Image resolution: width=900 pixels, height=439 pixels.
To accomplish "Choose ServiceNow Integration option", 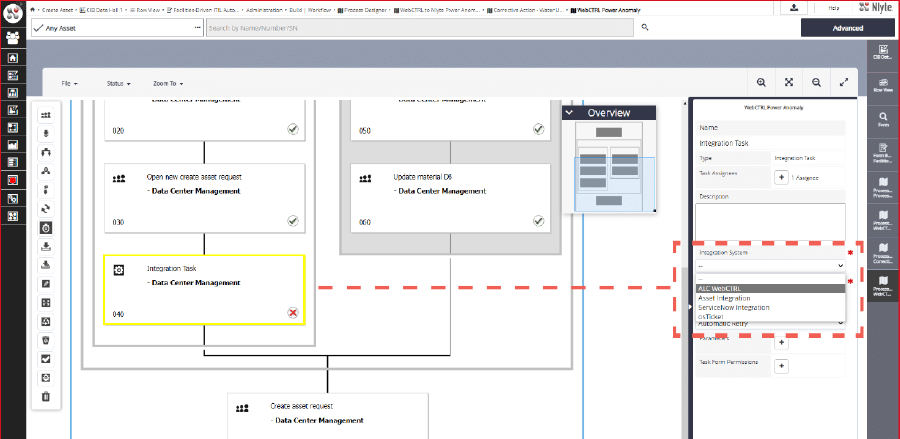I will click(770, 308).
